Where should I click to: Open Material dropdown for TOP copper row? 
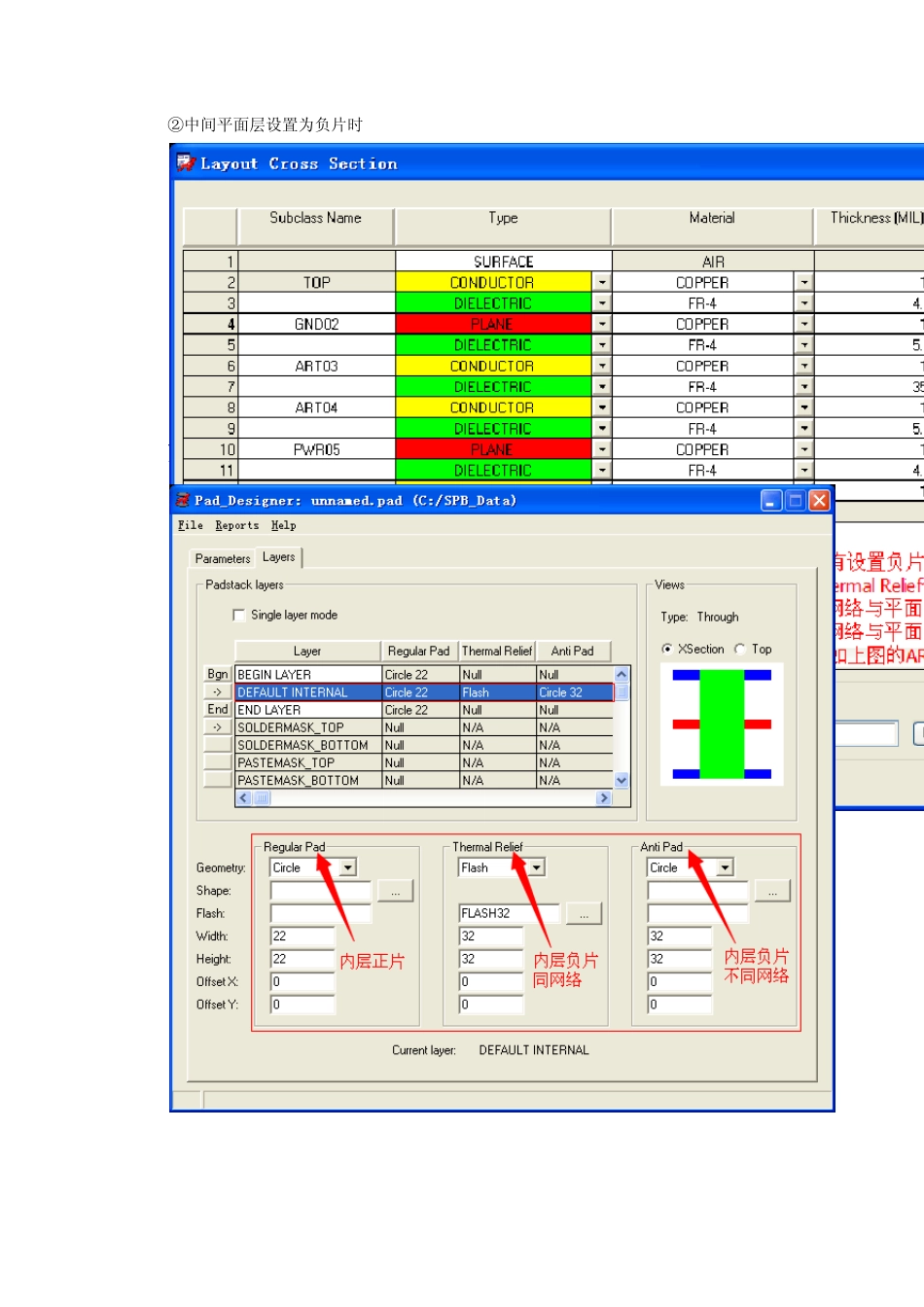[x=804, y=283]
